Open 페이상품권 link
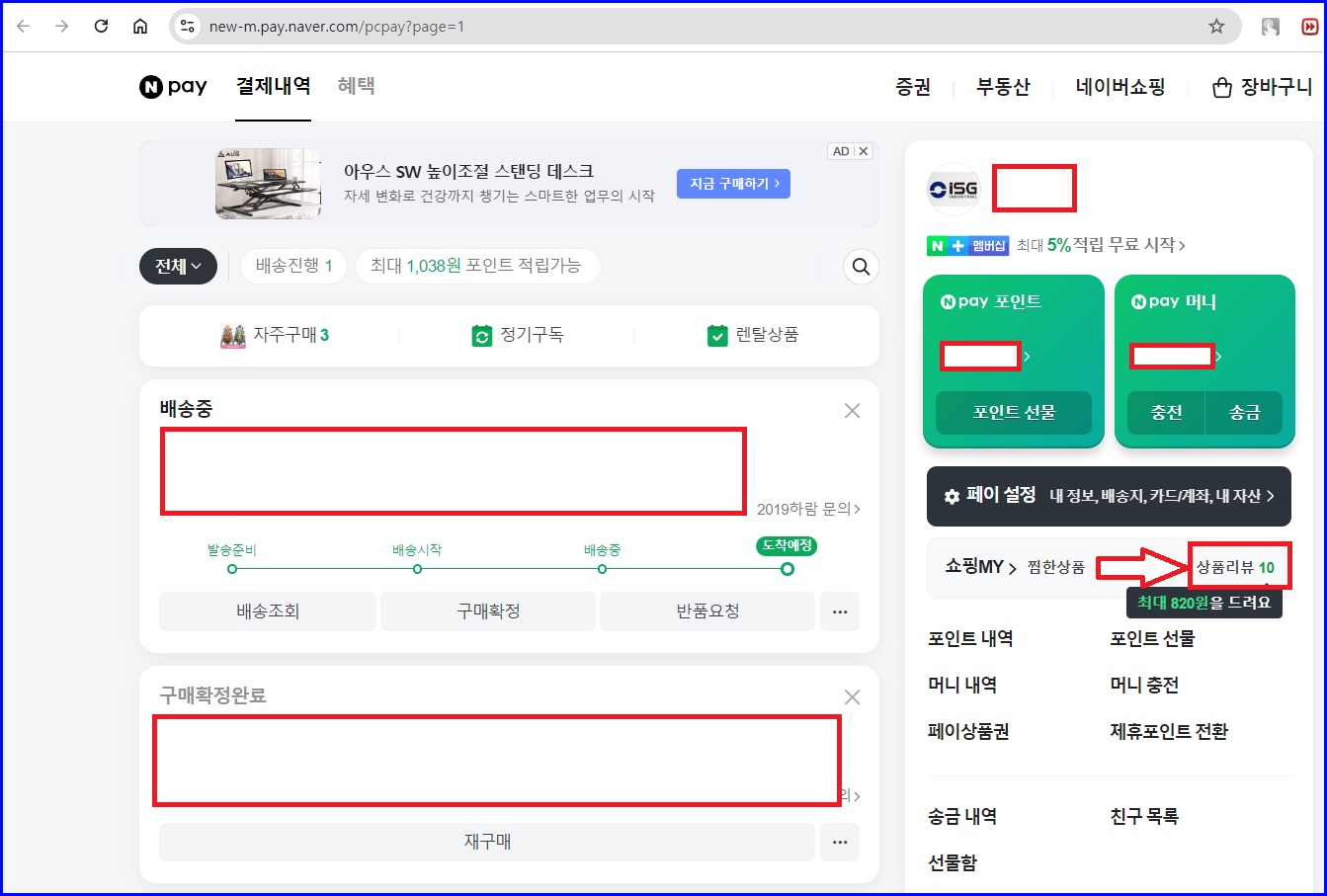This screenshot has width=1327, height=896. (968, 732)
